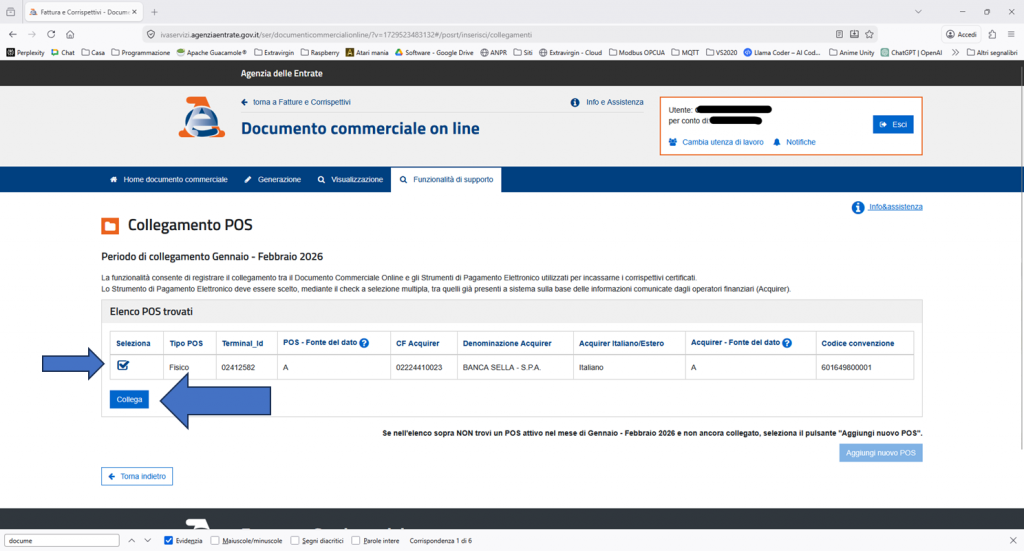
Task: Click the browser home icon
Action: click(x=70, y=34)
